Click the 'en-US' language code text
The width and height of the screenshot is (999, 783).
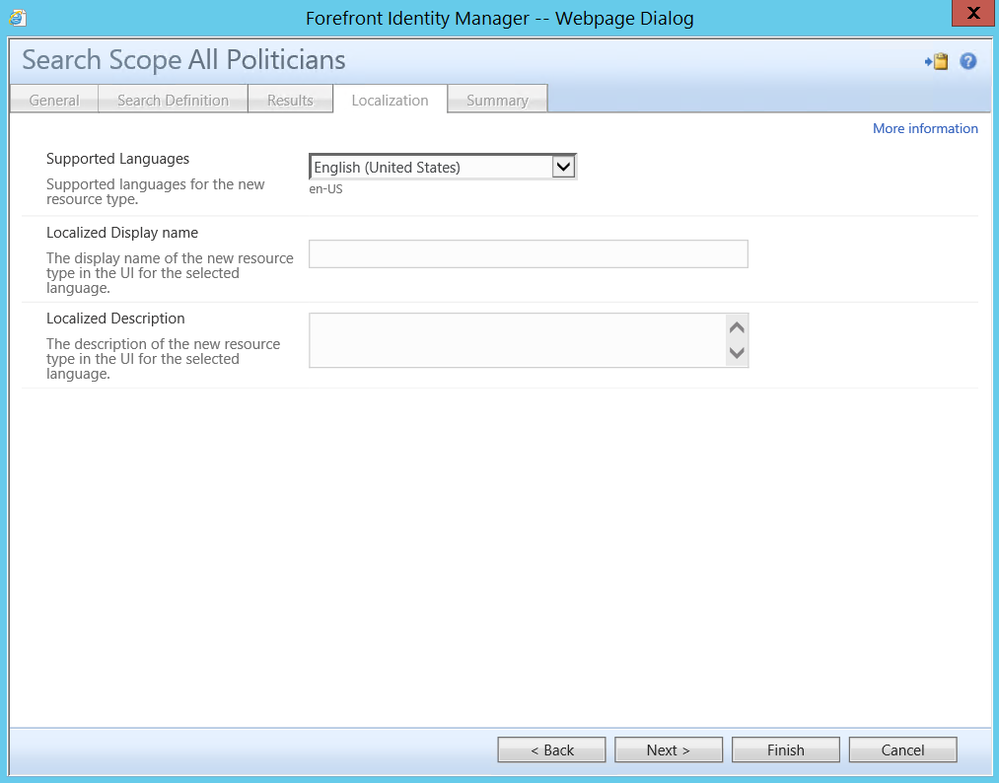point(326,189)
